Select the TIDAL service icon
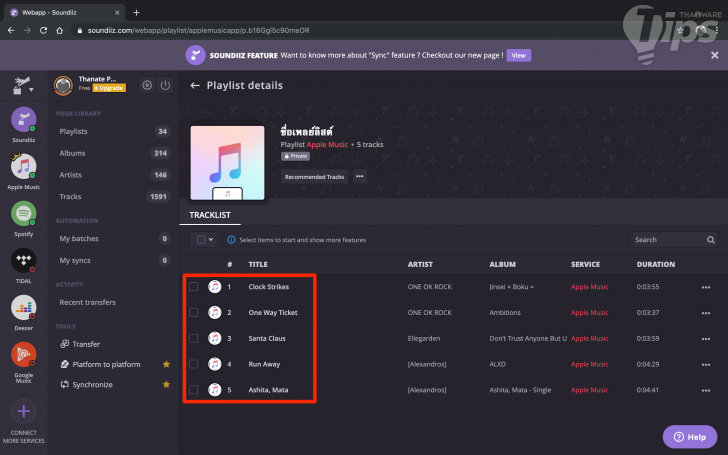Image resolution: width=728 pixels, height=455 pixels. pos(24,260)
